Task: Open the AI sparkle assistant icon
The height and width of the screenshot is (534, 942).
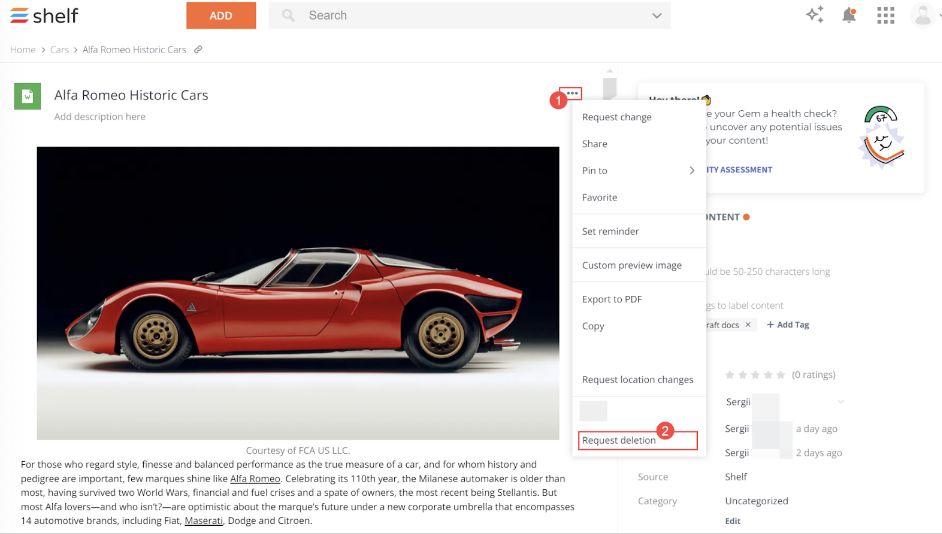Action: pyautogui.click(x=815, y=15)
